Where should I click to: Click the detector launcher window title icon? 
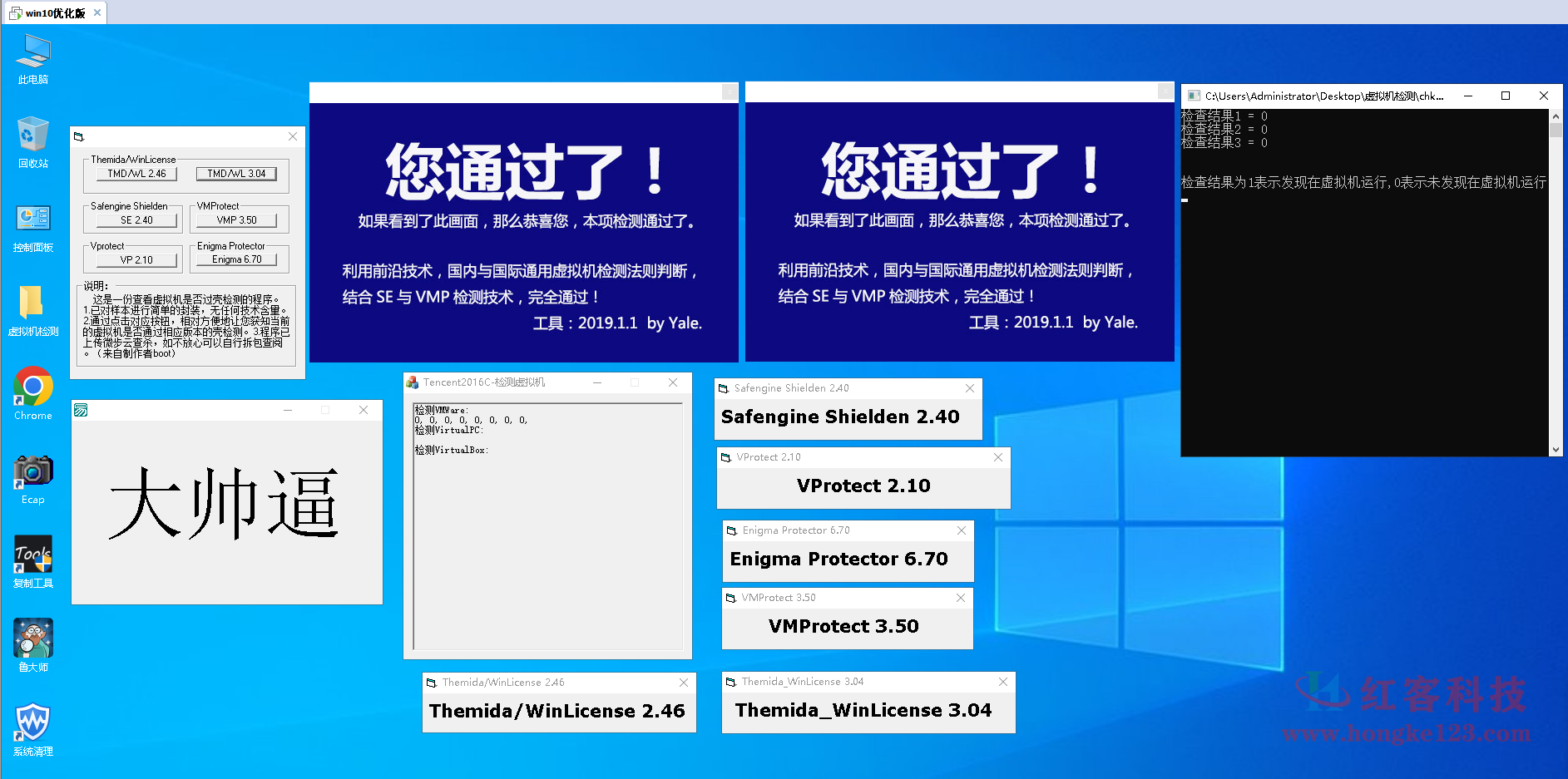pos(79,136)
